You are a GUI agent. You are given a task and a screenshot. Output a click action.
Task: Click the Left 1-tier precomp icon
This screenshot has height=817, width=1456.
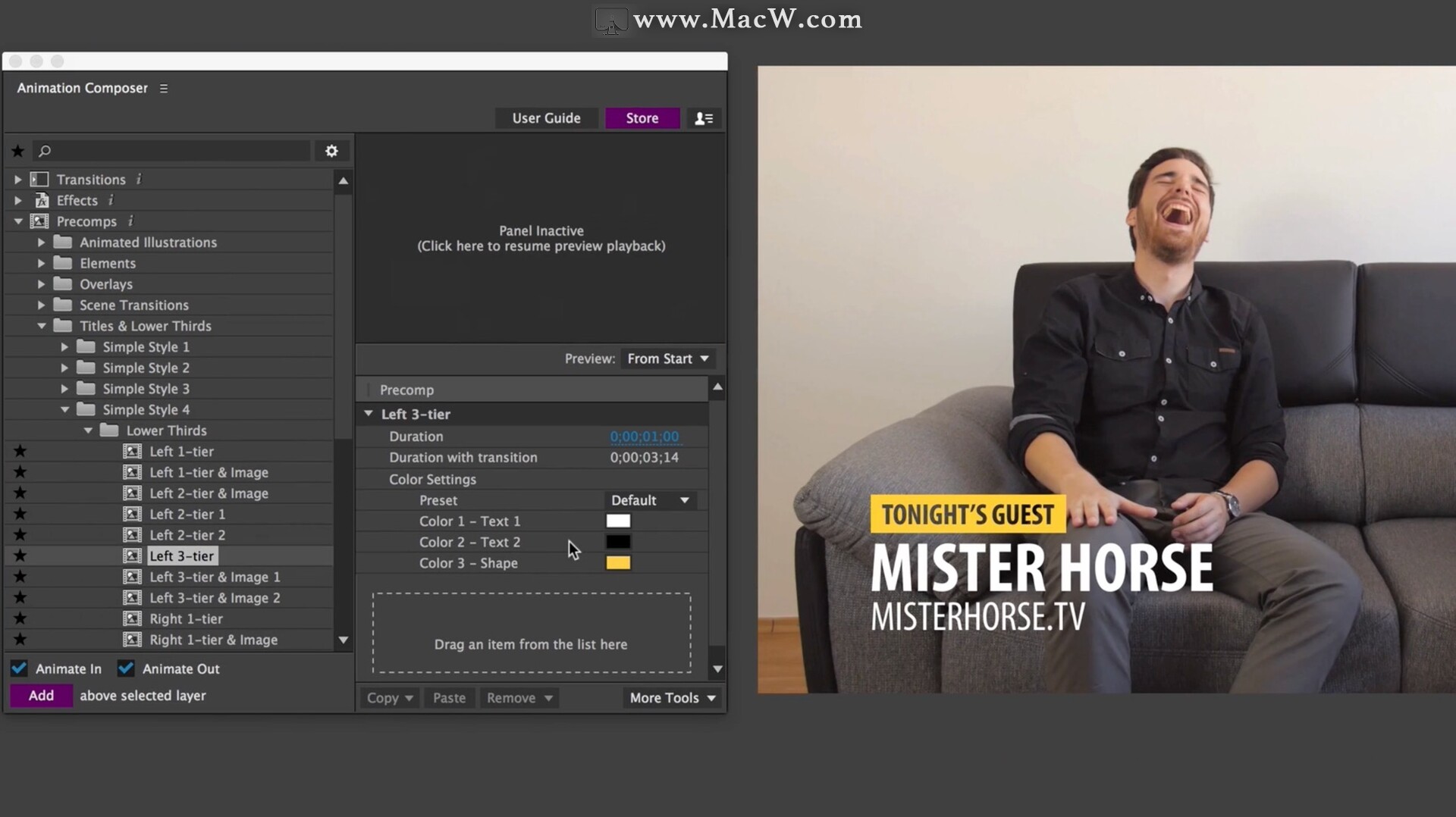coord(132,452)
